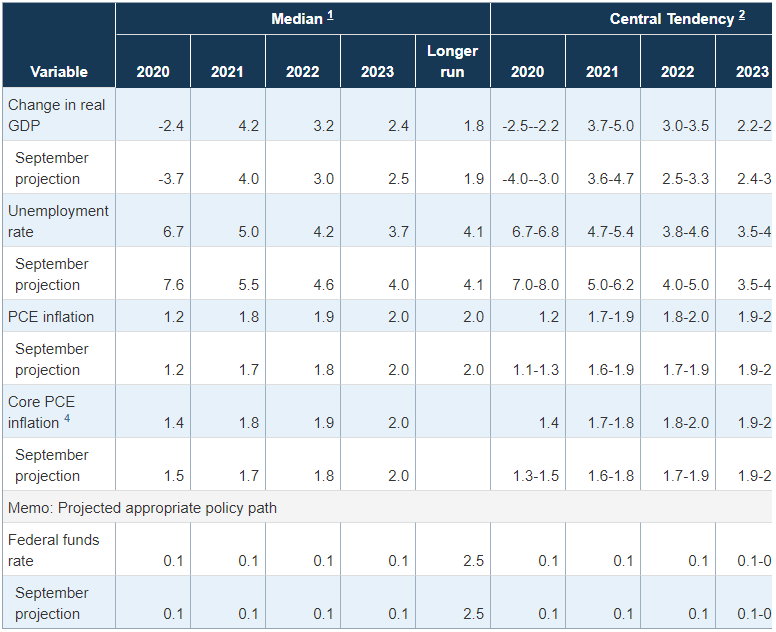The image size is (776, 632).
Task: Select GDP median 2020 value -2.4
Action: pos(171,126)
